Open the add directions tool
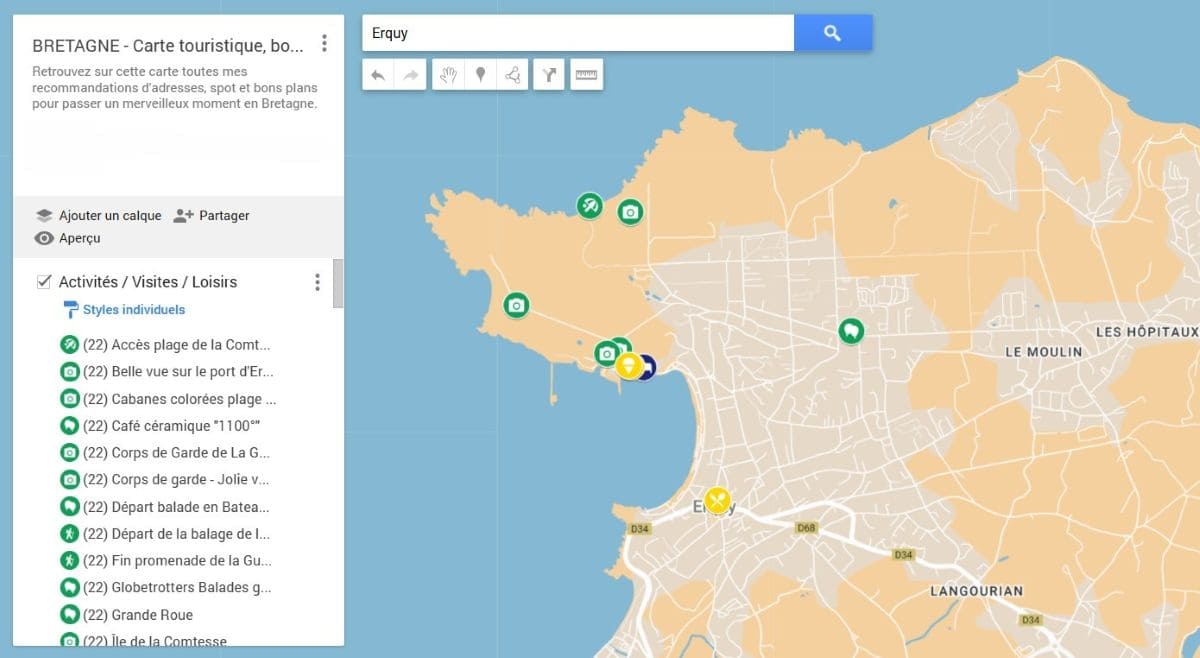The height and width of the screenshot is (658, 1200). coord(549,75)
